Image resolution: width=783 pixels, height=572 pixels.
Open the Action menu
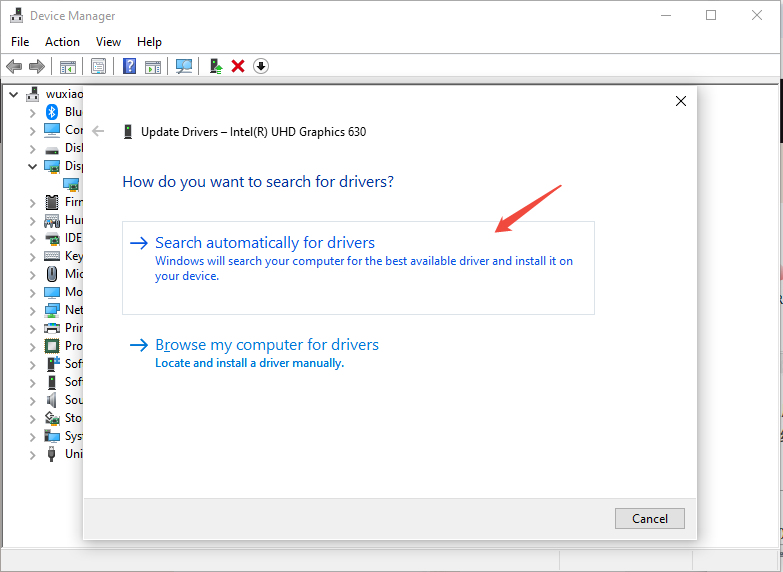pyautogui.click(x=62, y=42)
